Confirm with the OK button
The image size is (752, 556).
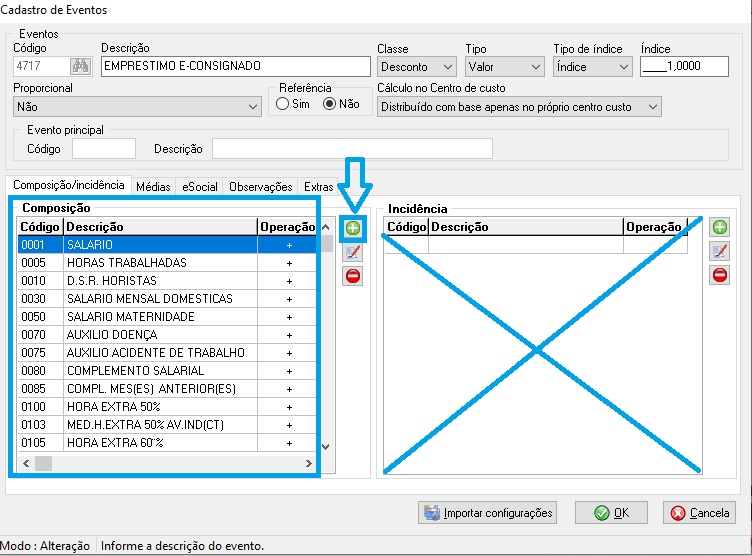pyautogui.click(x=611, y=513)
